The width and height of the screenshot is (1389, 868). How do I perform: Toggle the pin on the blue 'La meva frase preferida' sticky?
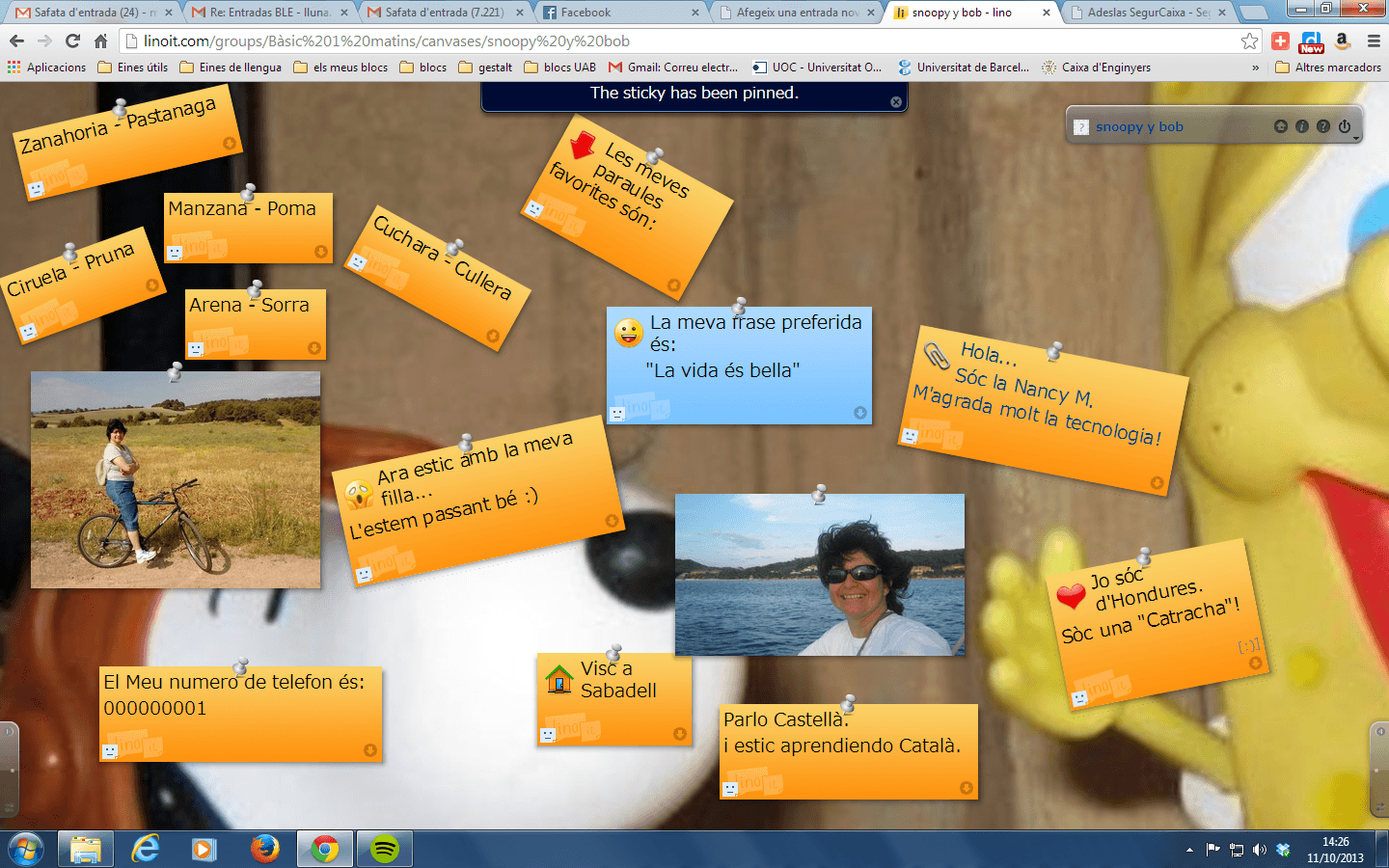coord(740,307)
